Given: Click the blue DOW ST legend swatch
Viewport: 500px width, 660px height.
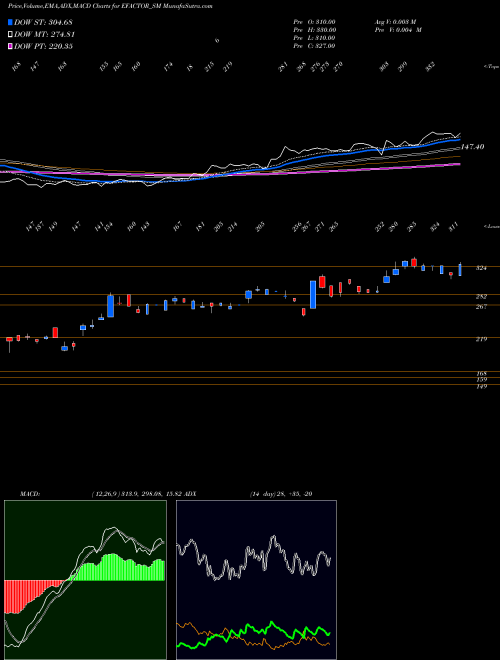Looking at the screenshot, I should [11, 22].
